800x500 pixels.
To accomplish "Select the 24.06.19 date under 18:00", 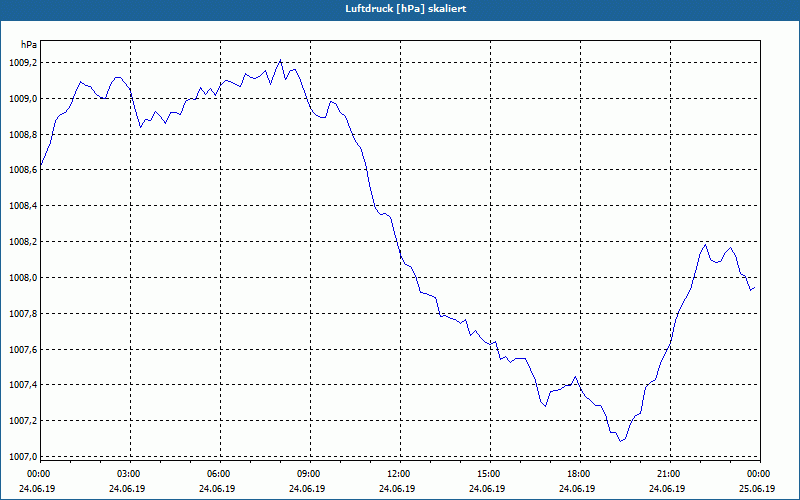I will (577, 488).
